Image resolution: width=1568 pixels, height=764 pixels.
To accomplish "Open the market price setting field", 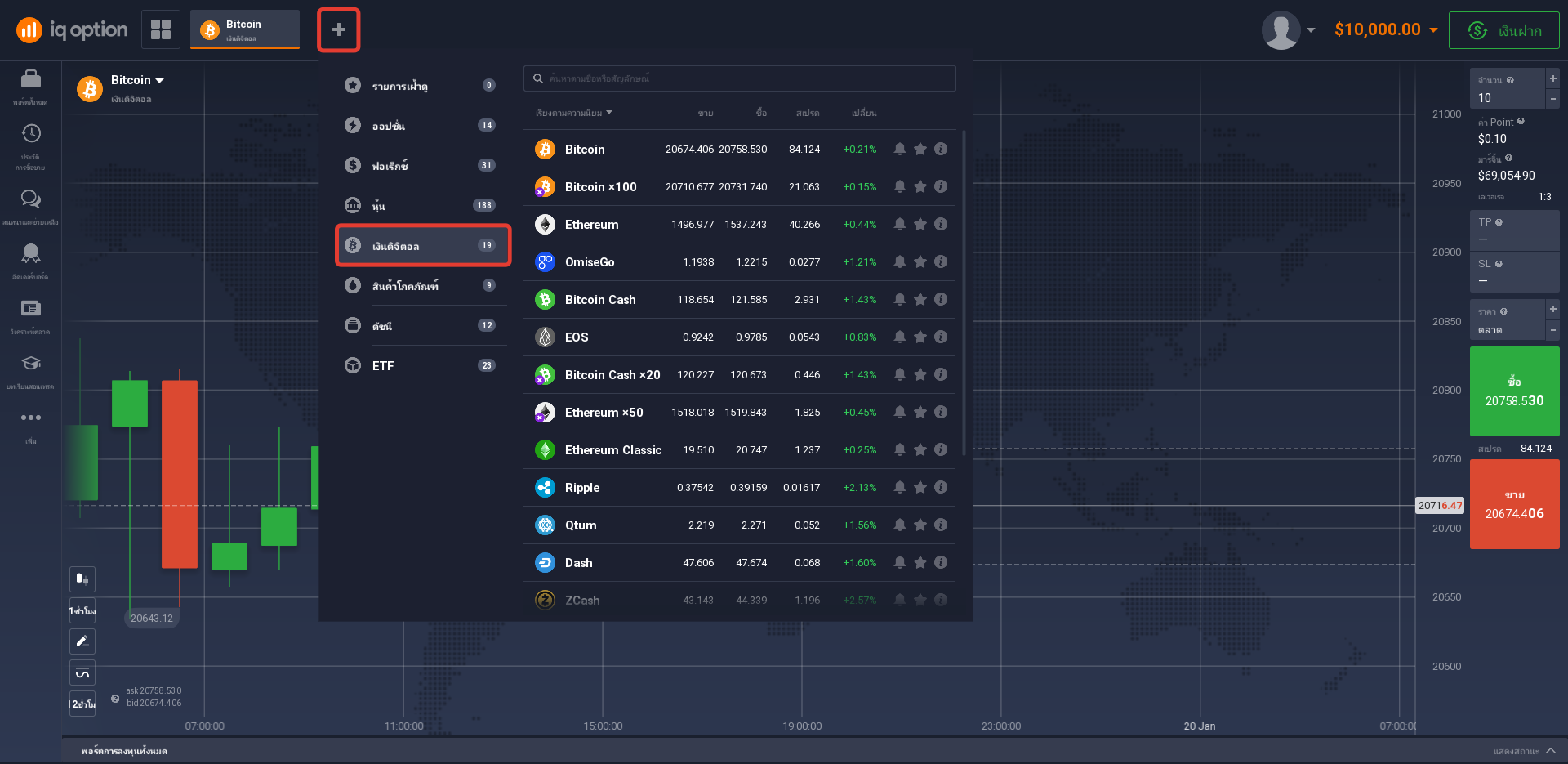I will pyautogui.click(x=1508, y=320).
